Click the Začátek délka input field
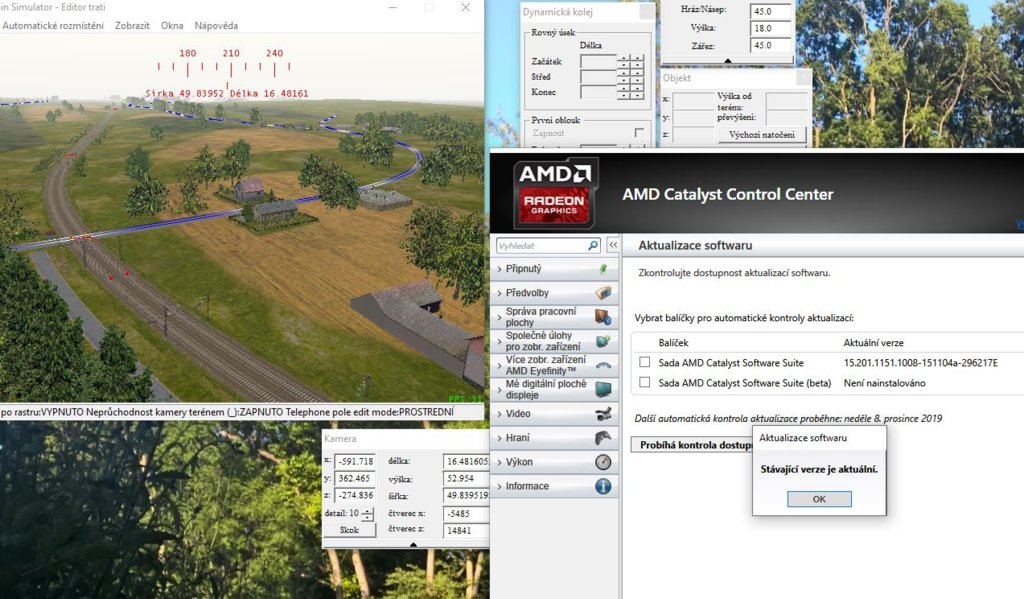Image resolution: width=1024 pixels, height=599 pixels. pos(599,61)
